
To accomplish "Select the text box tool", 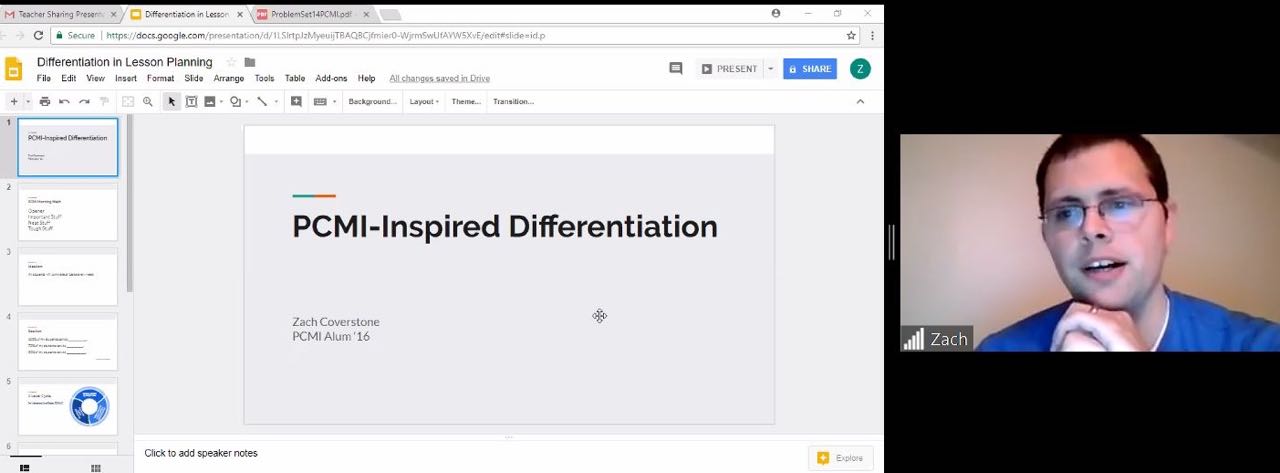I will pos(191,101).
